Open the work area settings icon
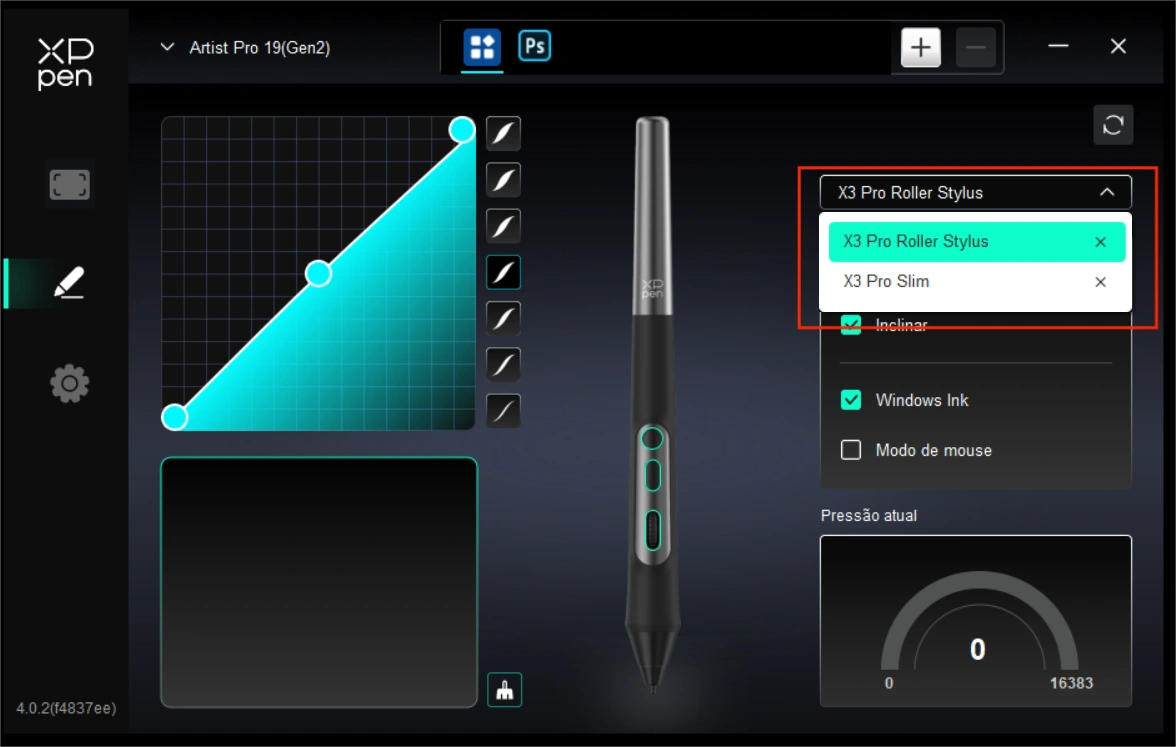Viewport: 1176px width, 747px height. click(69, 184)
